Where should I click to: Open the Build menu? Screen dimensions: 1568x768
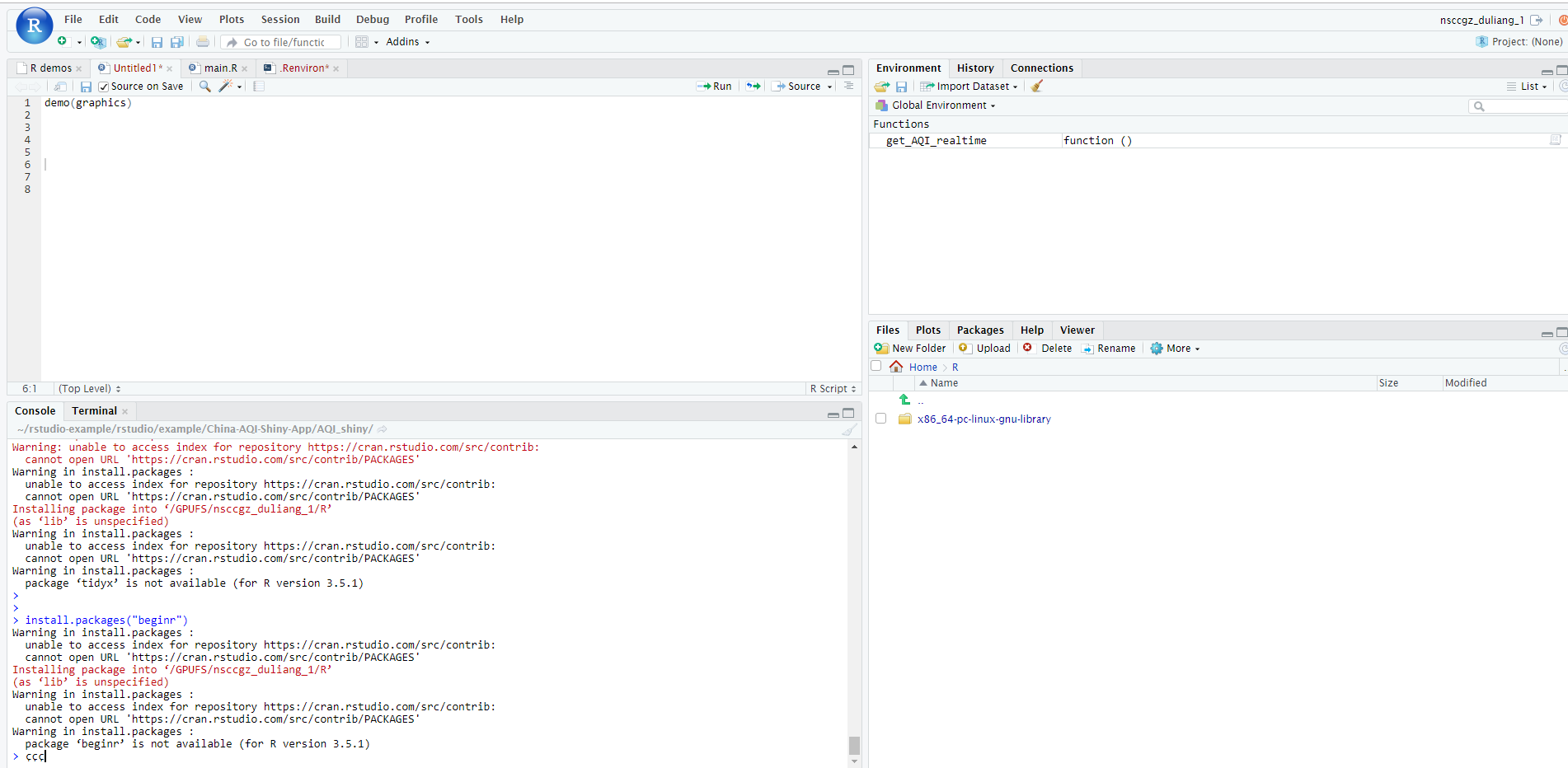(x=327, y=20)
